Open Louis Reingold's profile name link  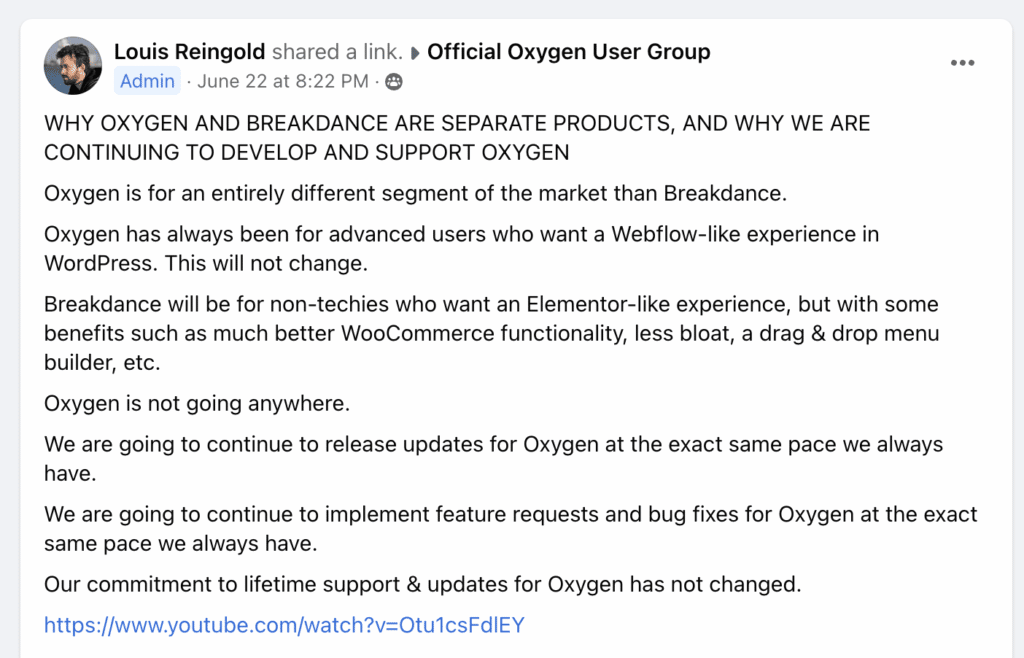tap(189, 52)
